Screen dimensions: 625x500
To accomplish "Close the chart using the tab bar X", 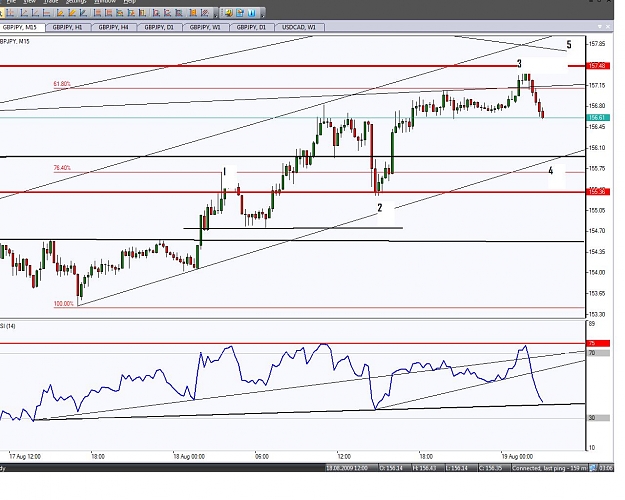I will (x=608, y=27).
